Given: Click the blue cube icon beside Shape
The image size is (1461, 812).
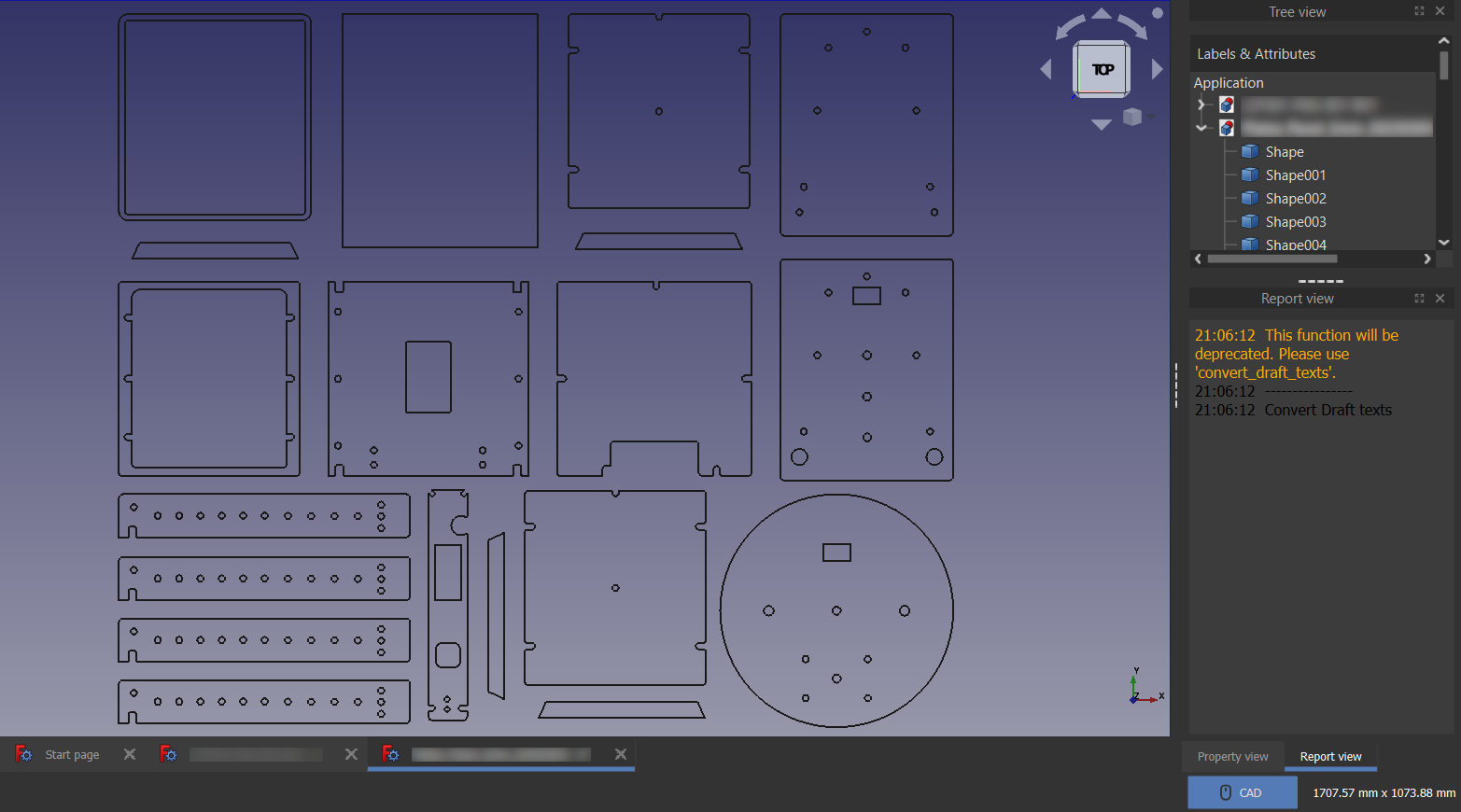Looking at the screenshot, I should pyautogui.click(x=1250, y=151).
